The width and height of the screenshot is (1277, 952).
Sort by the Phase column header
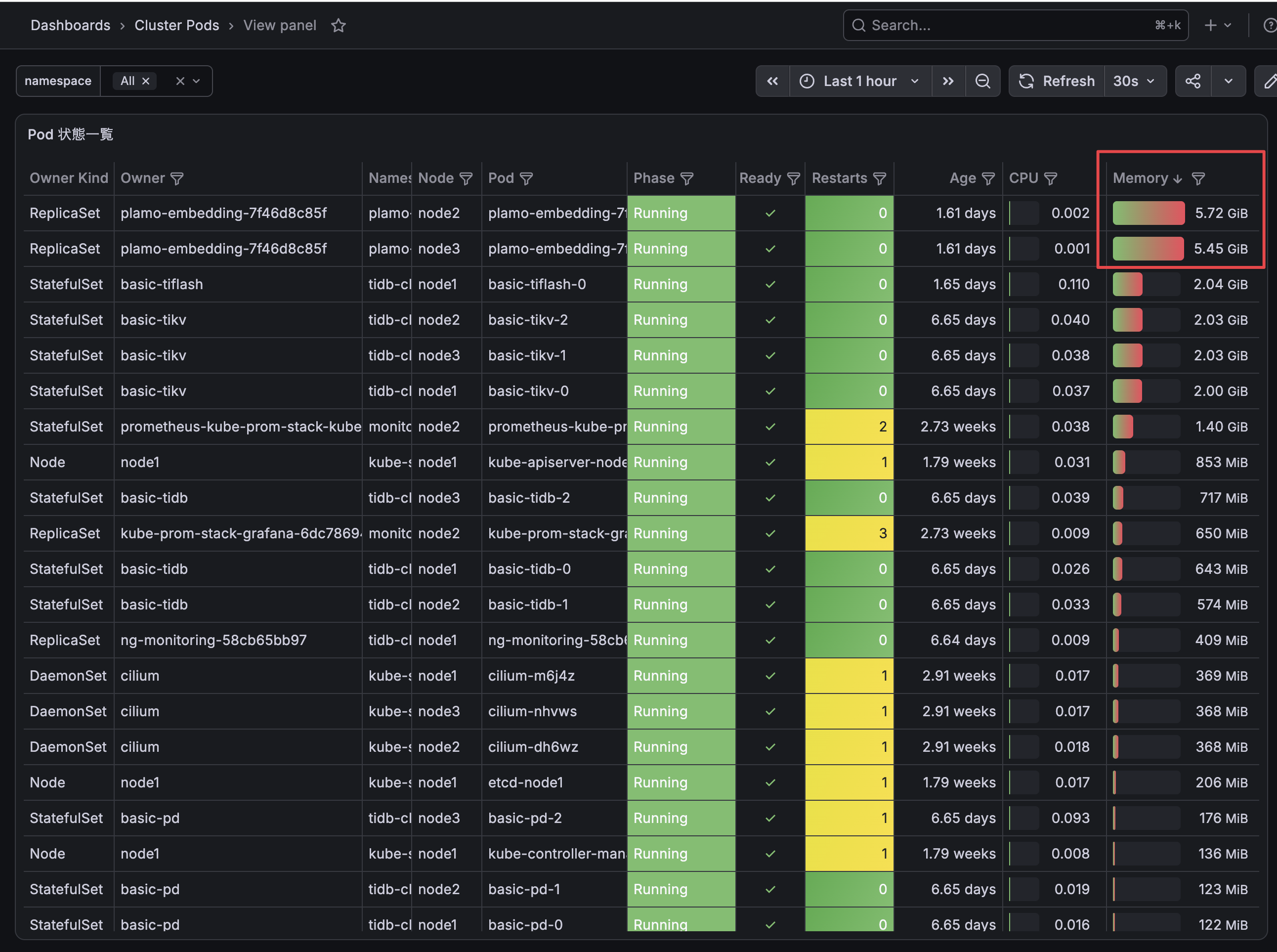point(654,178)
